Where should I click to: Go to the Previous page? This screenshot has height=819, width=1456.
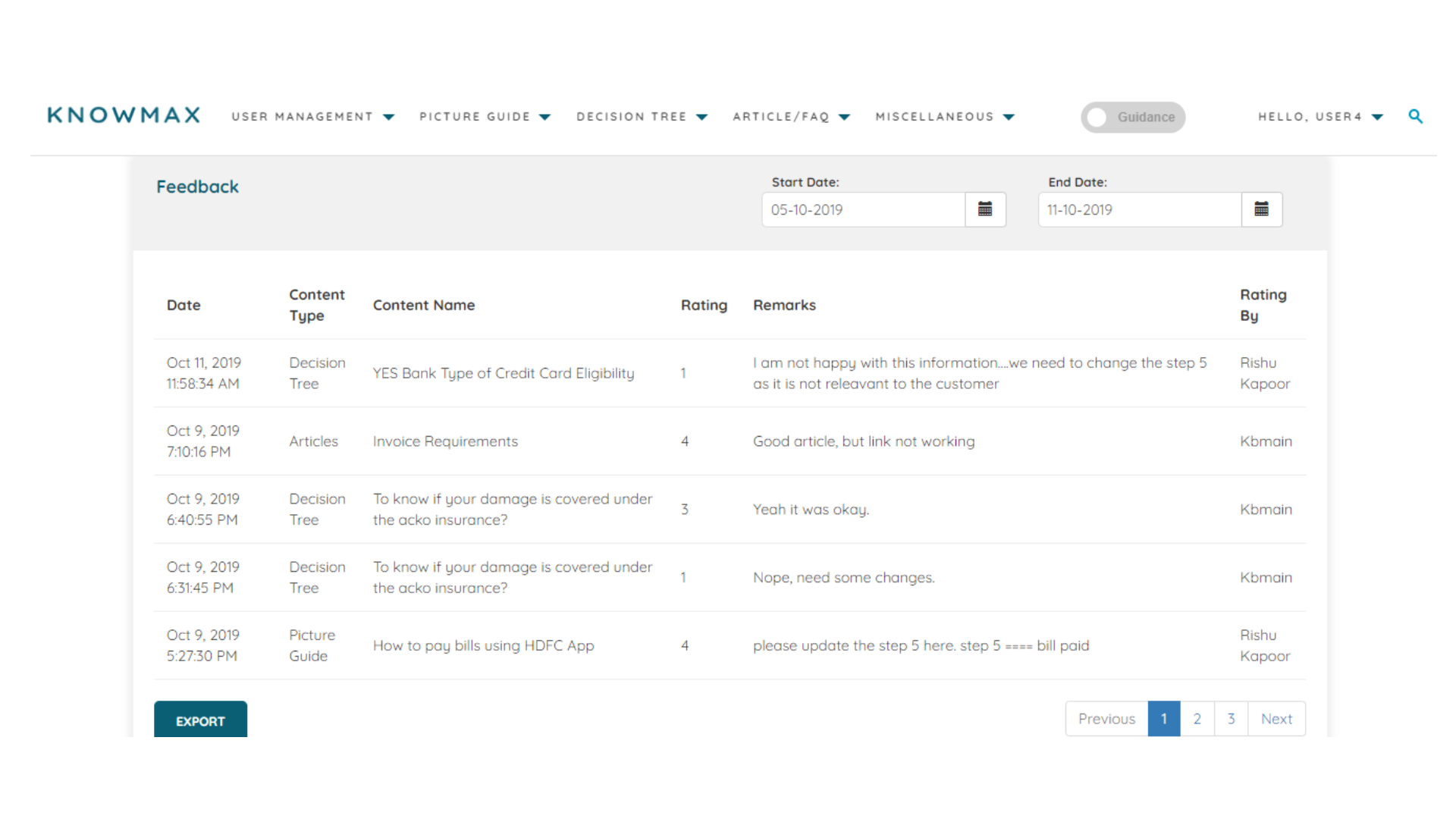point(1106,719)
